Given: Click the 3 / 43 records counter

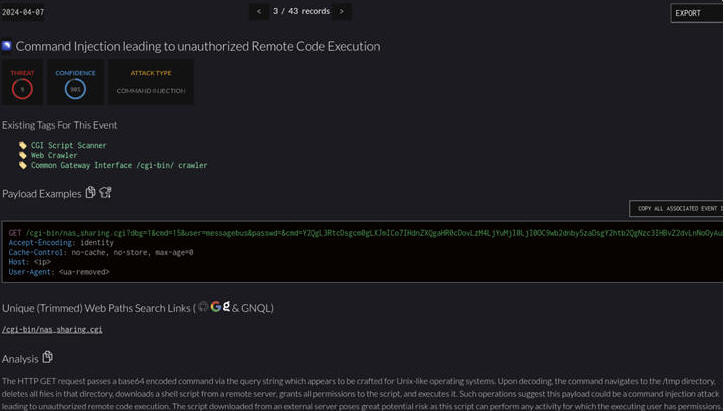Looking at the screenshot, I should [302, 11].
